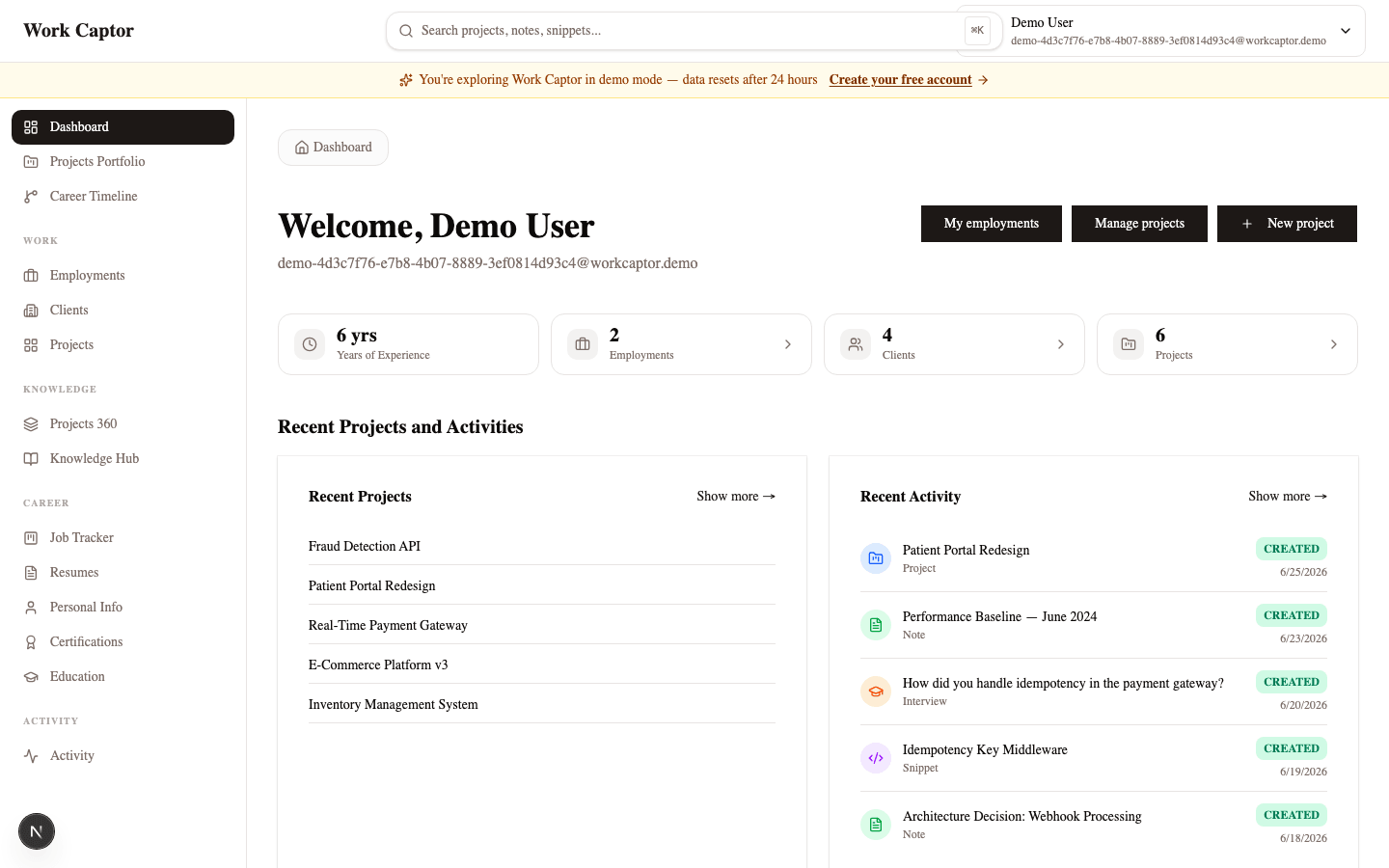Open Certifications in sidebar

[123, 642]
